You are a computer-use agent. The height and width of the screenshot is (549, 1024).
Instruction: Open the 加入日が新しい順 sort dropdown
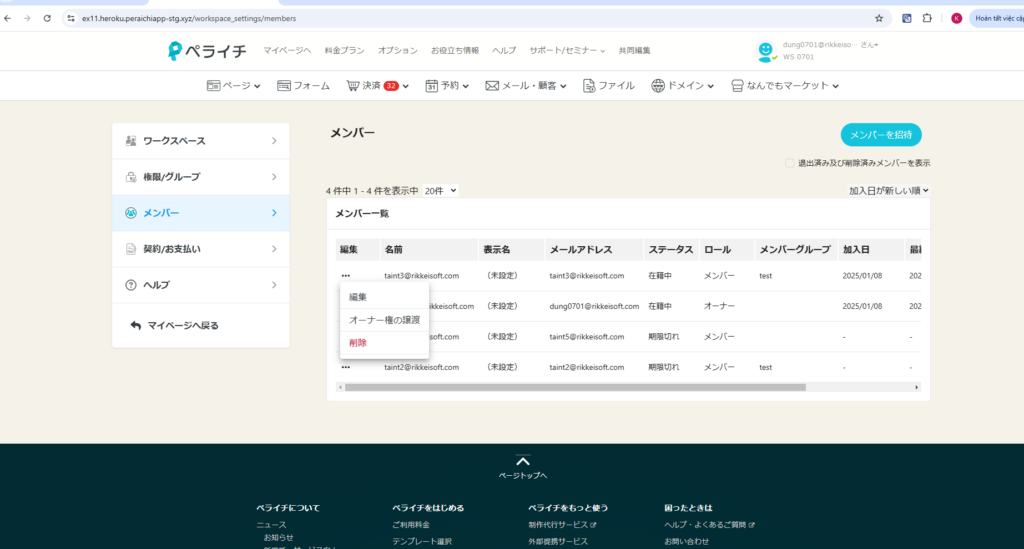click(x=889, y=190)
